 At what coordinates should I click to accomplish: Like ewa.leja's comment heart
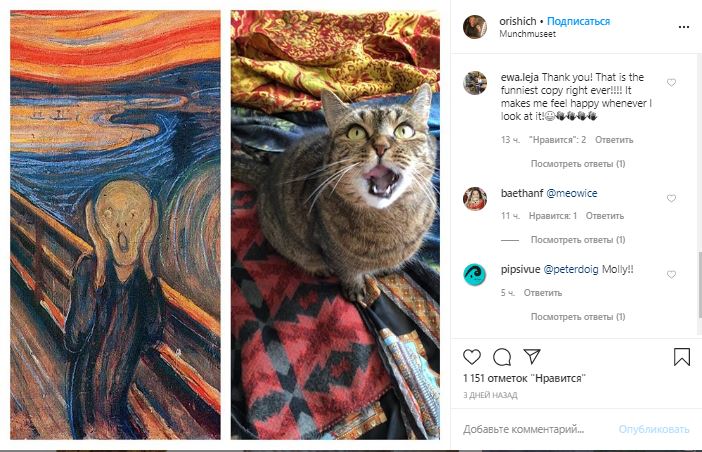671,82
